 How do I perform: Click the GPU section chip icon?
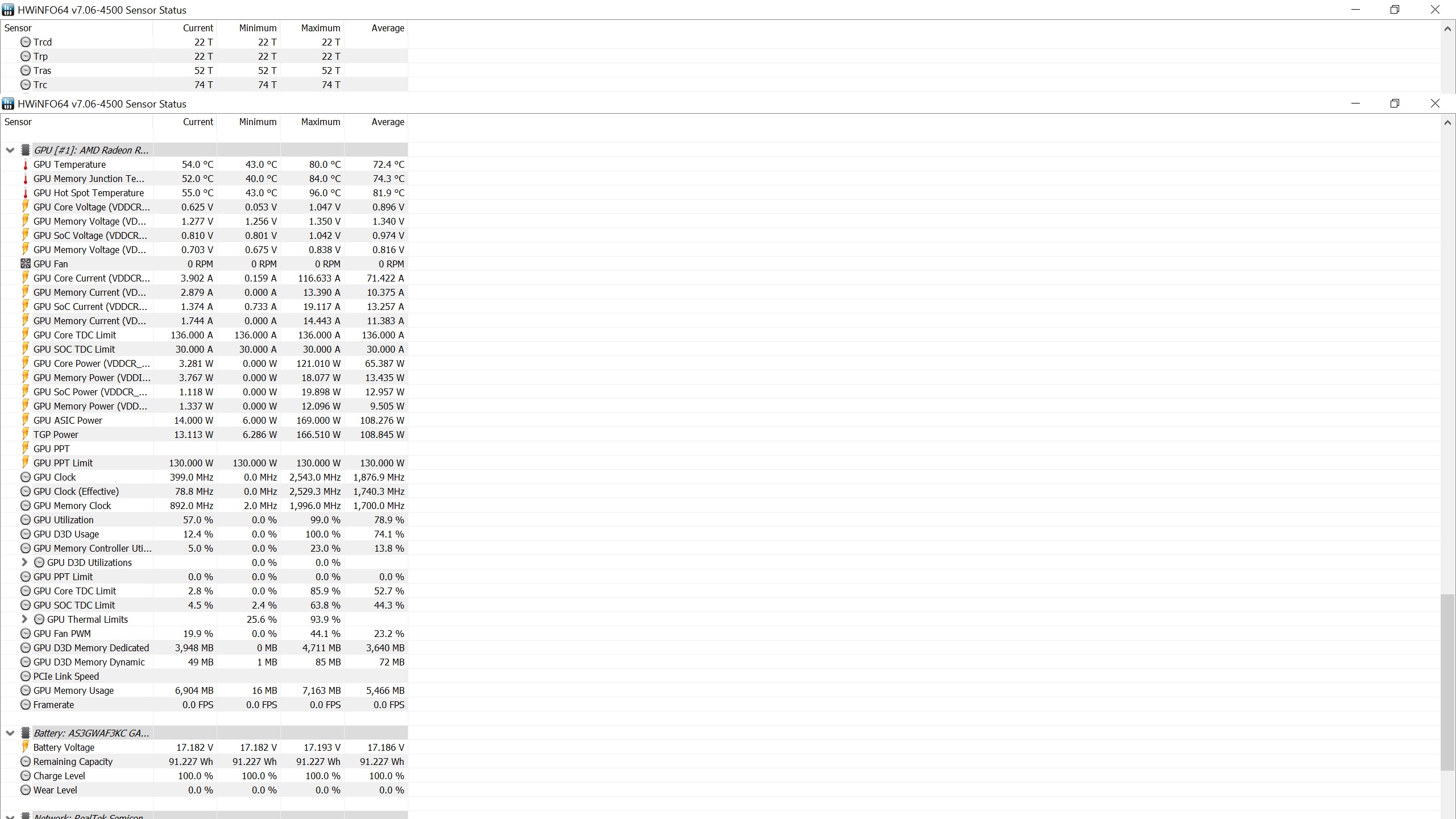25,150
